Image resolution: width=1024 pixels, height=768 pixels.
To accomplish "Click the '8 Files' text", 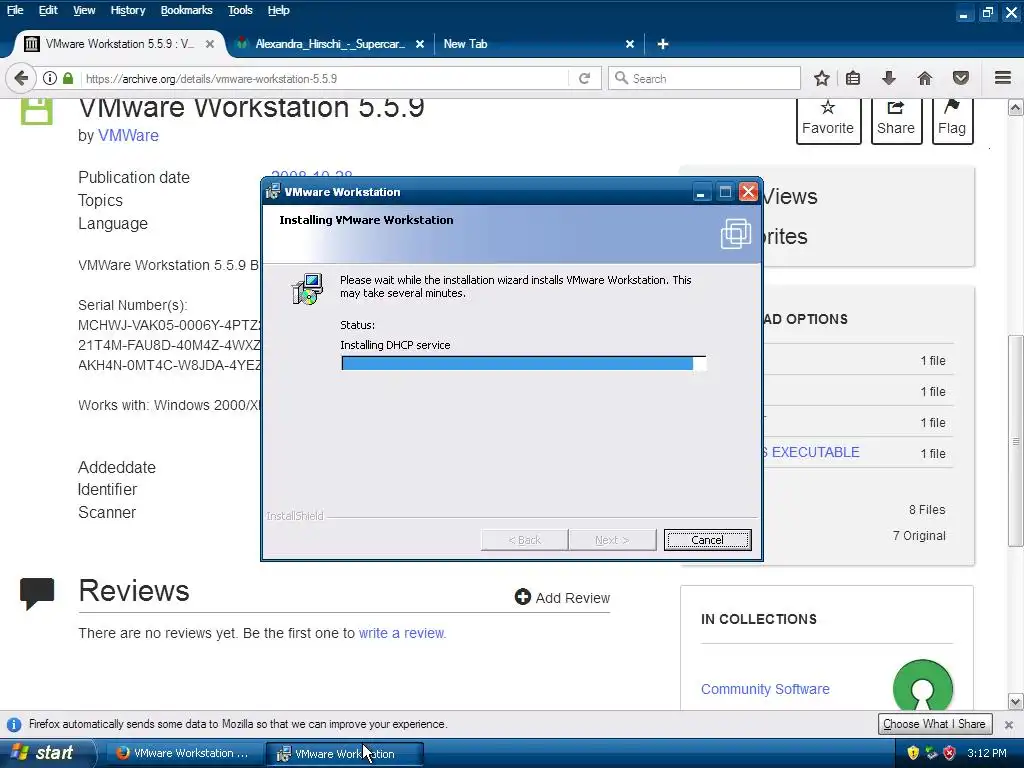I will pyautogui.click(x=927, y=509).
